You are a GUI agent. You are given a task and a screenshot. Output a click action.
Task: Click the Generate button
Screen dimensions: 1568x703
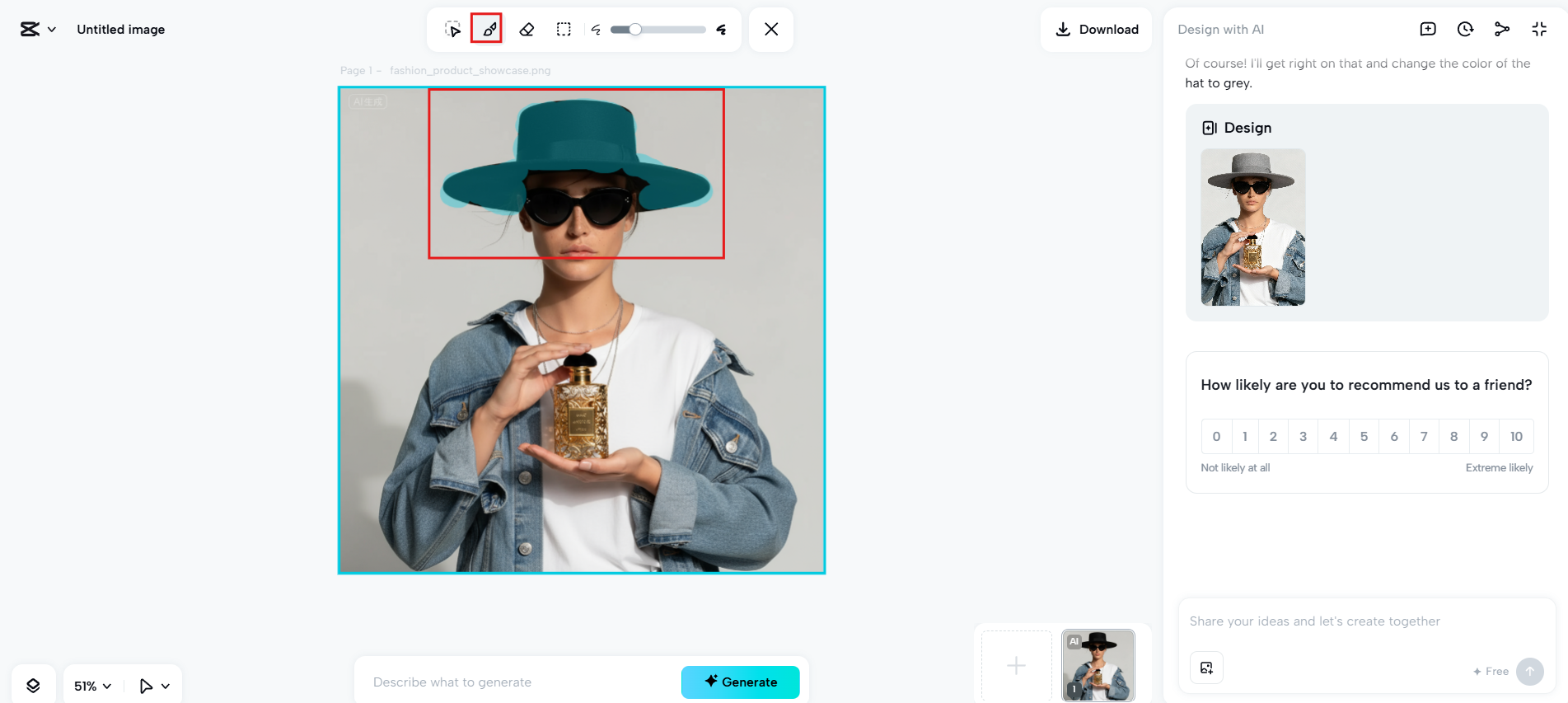click(x=741, y=682)
